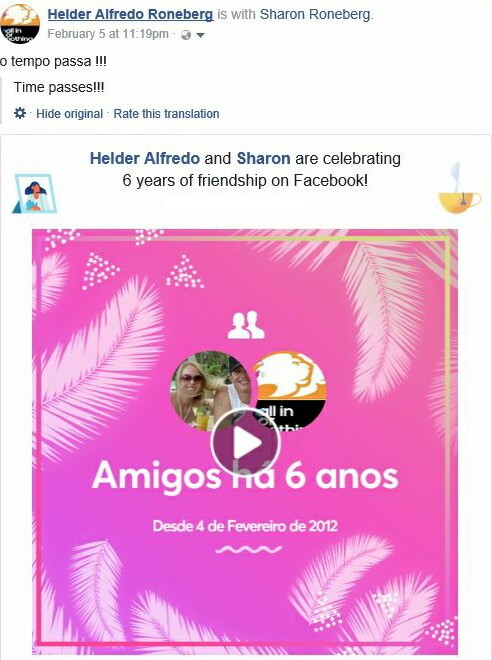This screenshot has width=492, height=660.
Task: Open Rate this translation link
Action: coord(166,114)
